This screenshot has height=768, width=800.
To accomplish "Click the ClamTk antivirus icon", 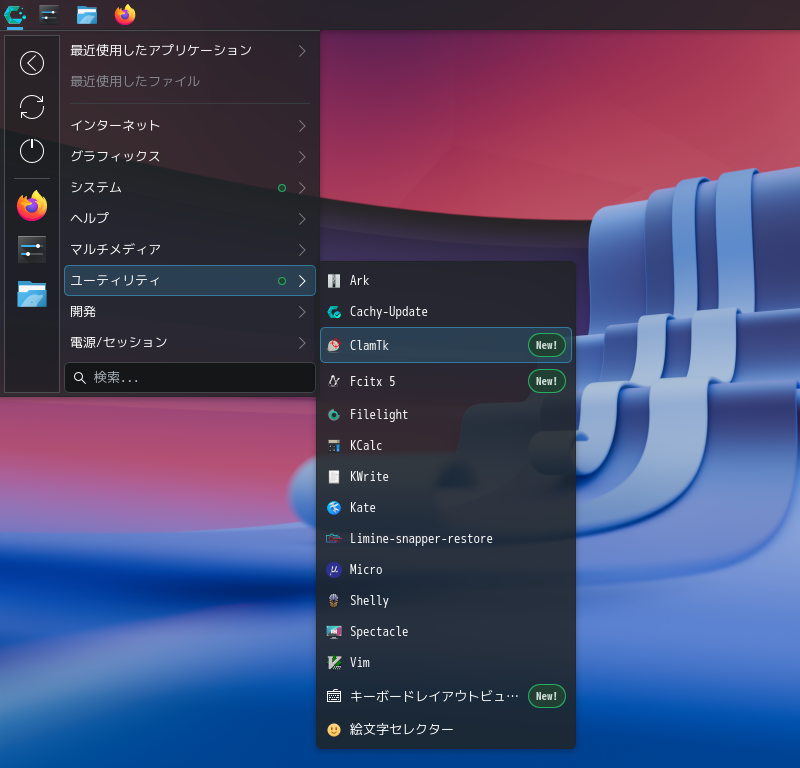I will [334, 345].
